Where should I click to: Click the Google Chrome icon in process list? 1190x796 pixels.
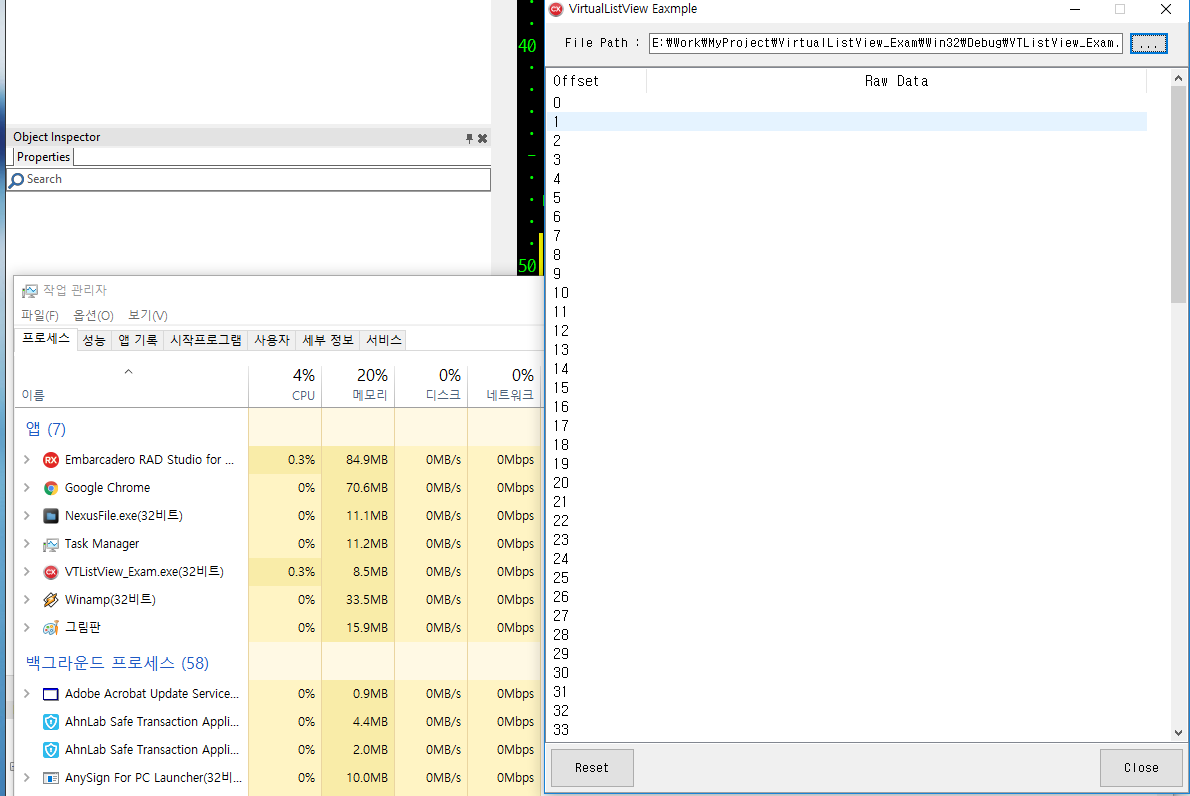pyautogui.click(x=51, y=488)
